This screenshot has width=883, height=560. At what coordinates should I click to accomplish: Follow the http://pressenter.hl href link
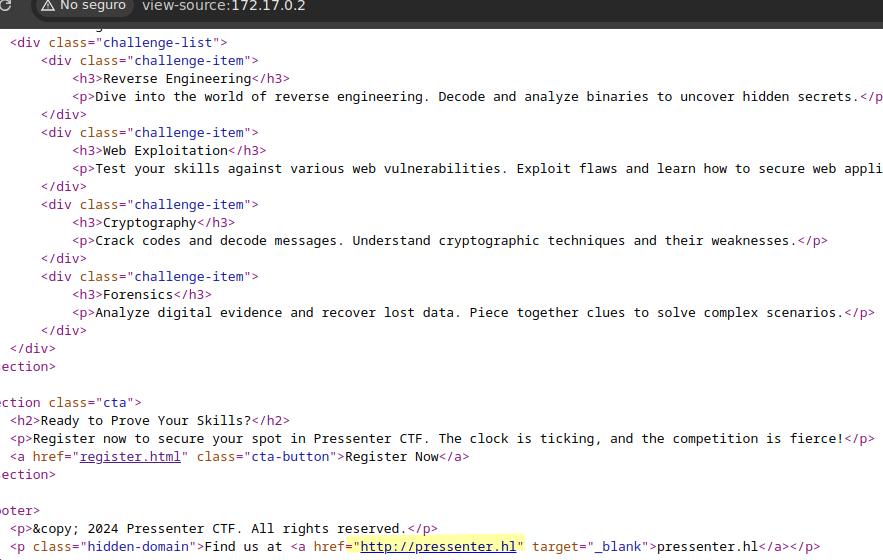click(x=438, y=547)
